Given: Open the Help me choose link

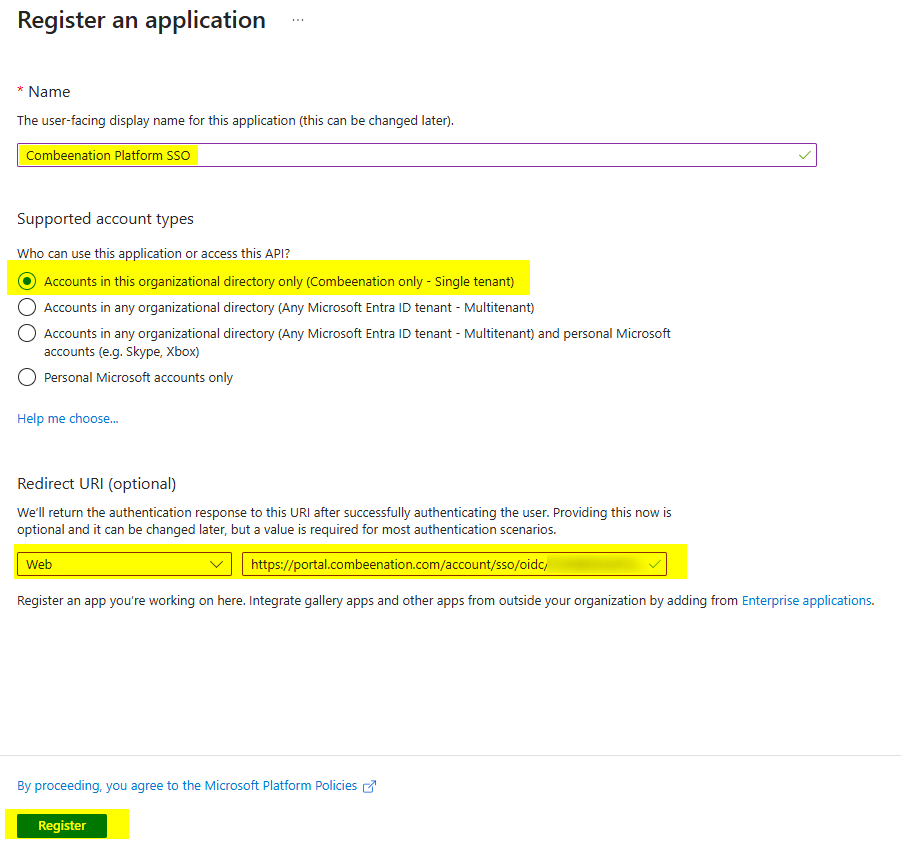Looking at the screenshot, I should click(67, 419).
